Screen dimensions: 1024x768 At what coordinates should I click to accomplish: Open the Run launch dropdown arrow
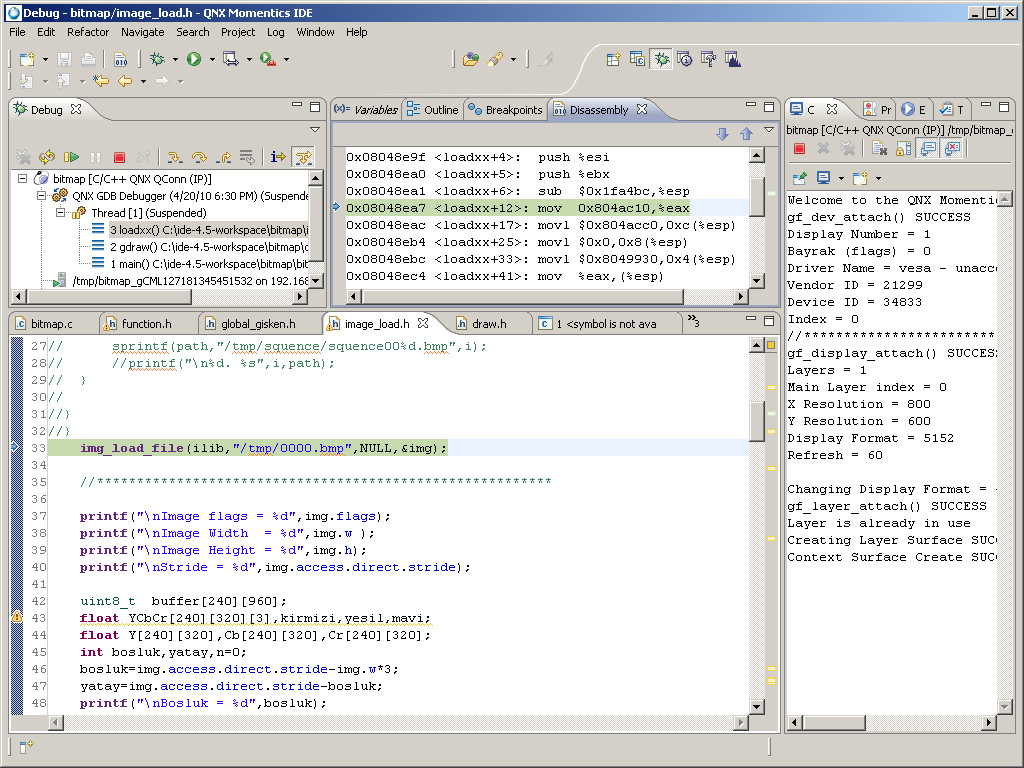click(212, 60)
